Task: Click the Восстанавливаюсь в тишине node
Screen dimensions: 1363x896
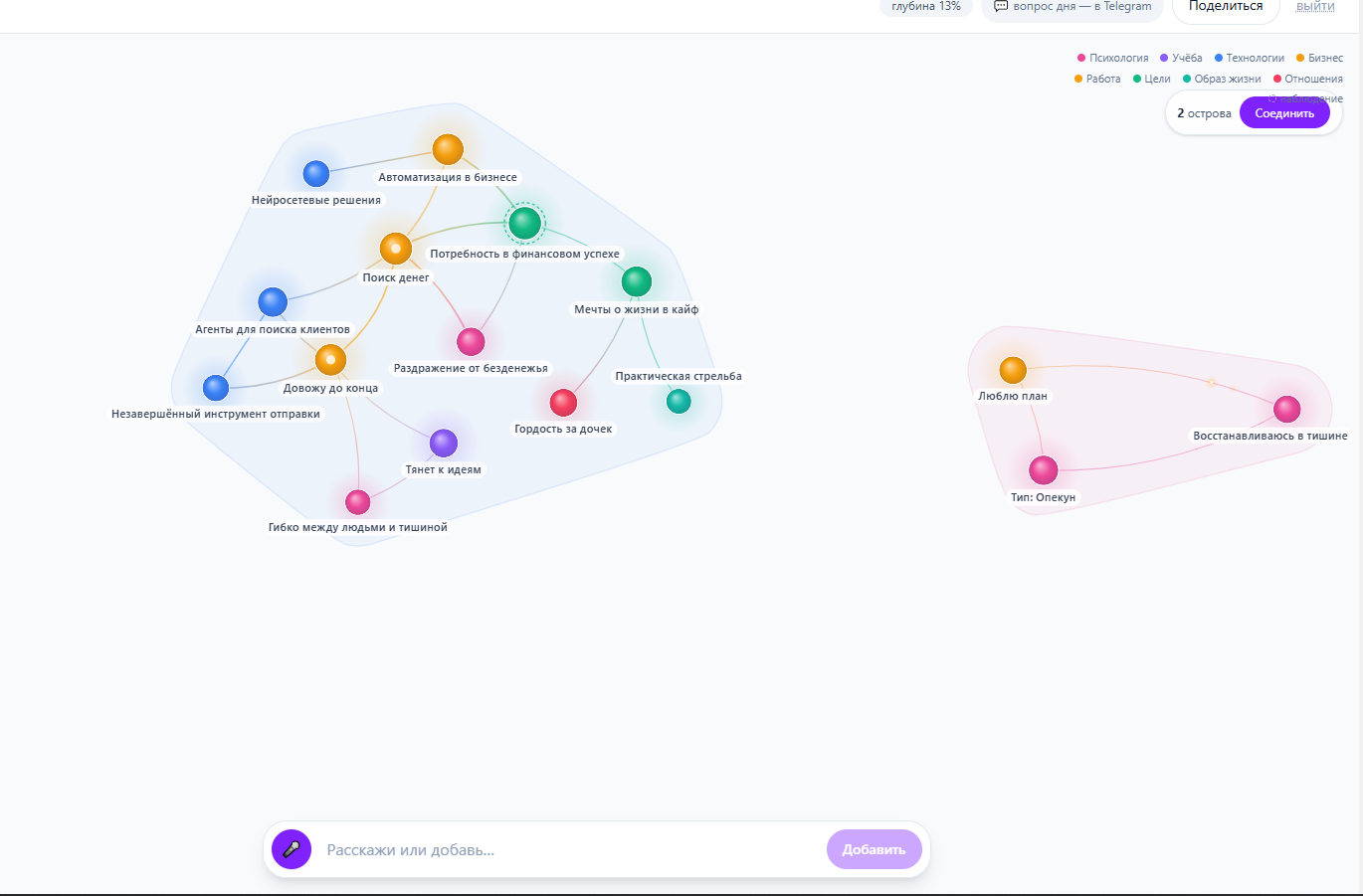Action: 1287,409
